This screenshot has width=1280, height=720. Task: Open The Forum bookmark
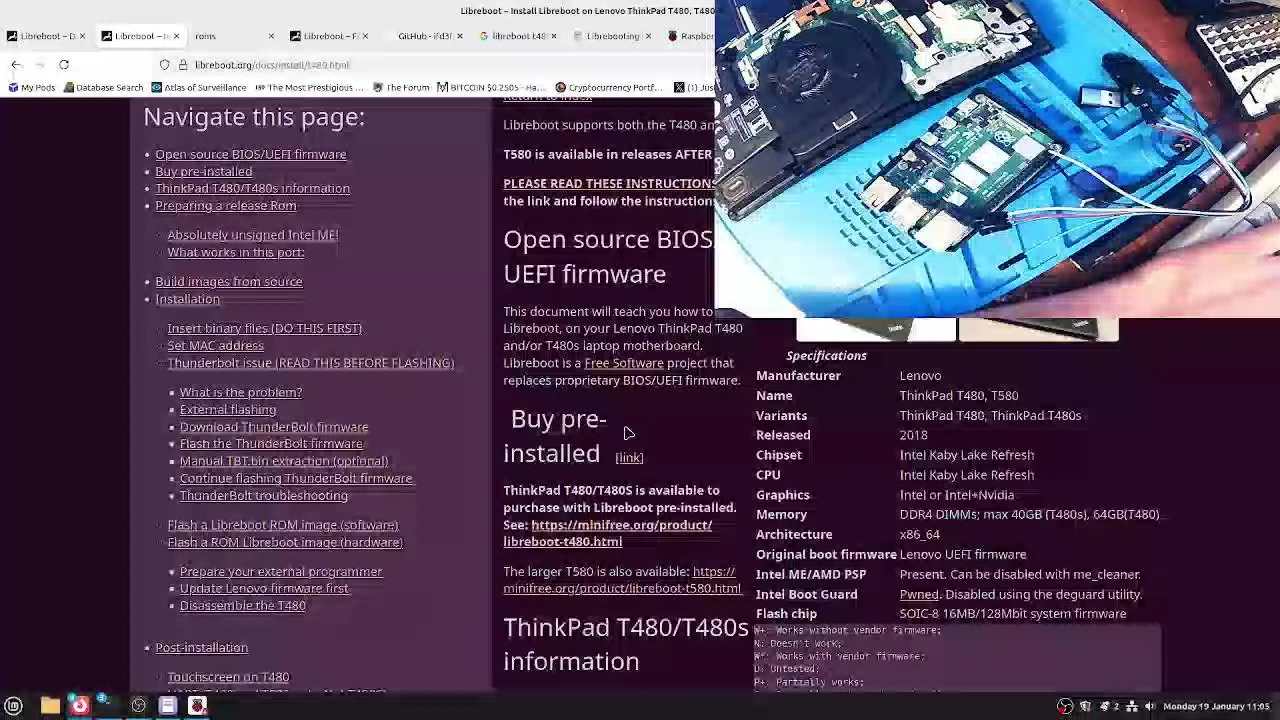point(401,88)
